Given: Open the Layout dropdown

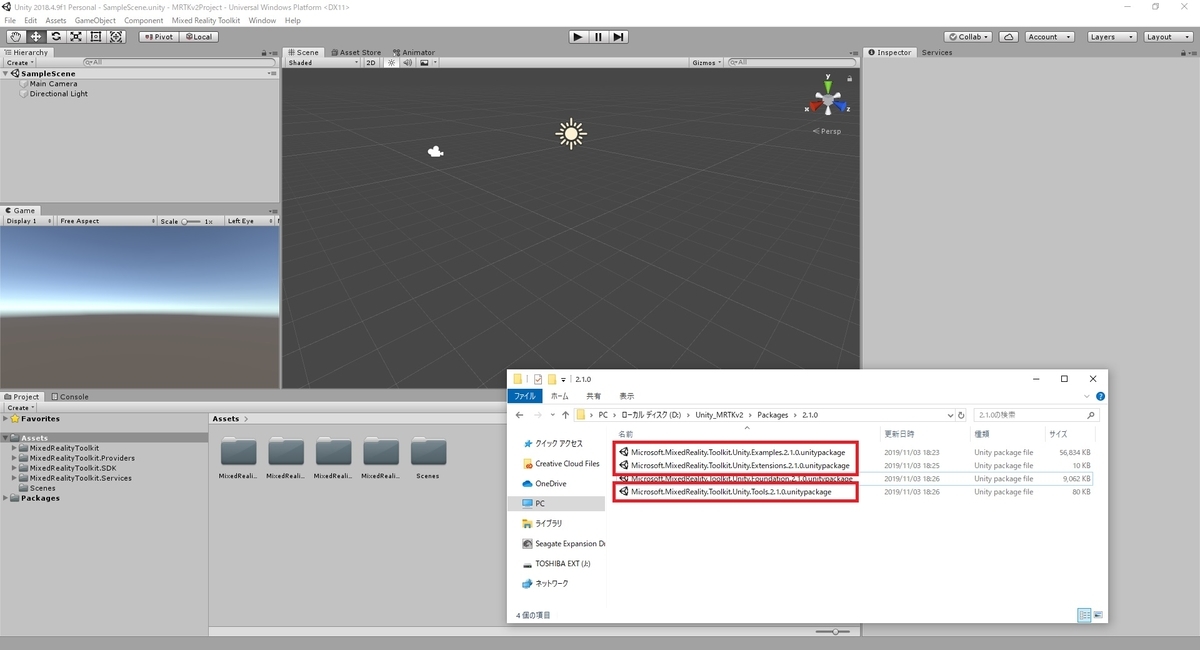Looking at the screenshot, I should coord(1166,37).
